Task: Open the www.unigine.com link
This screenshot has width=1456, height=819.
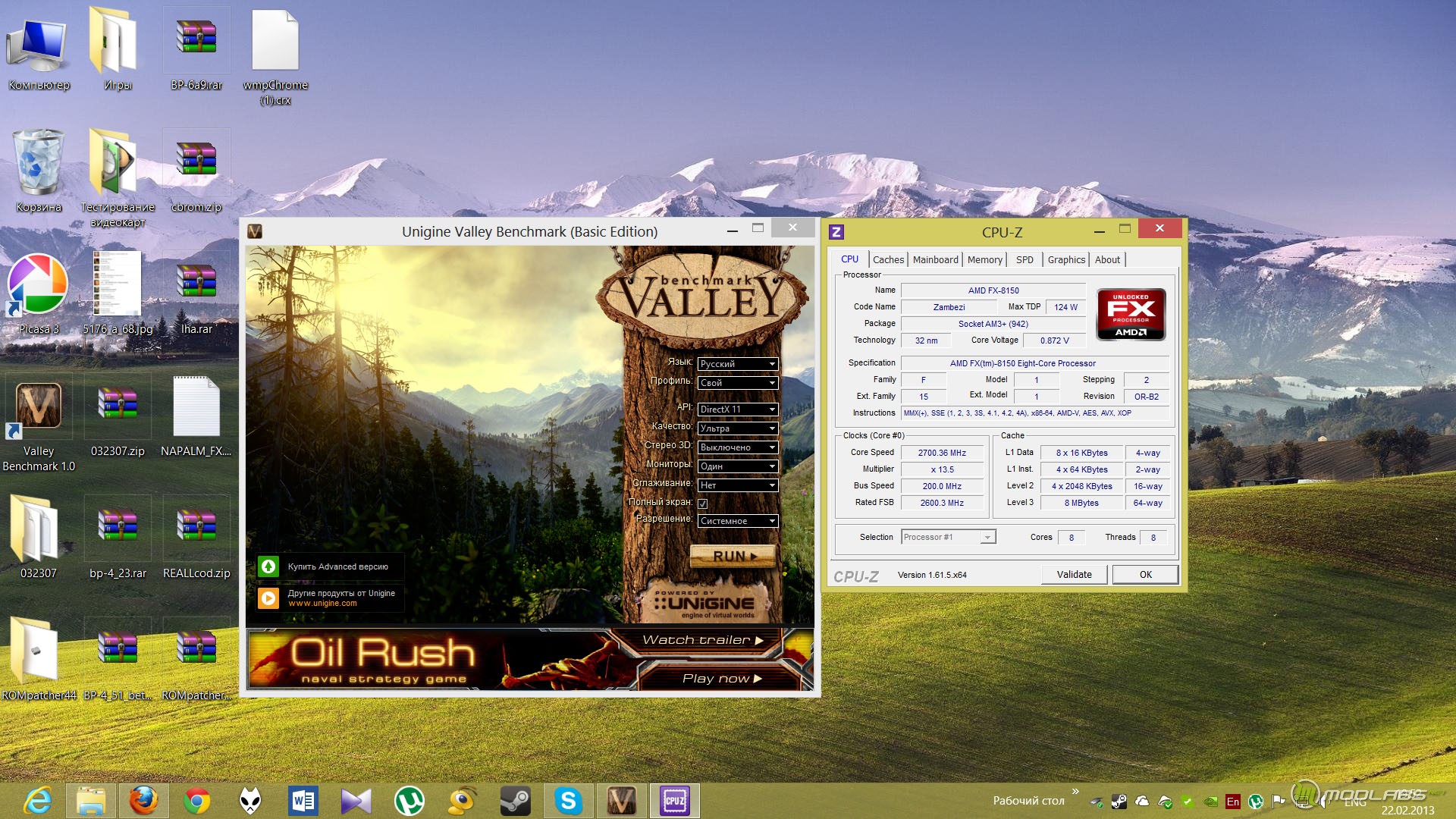Action: pos(322,604)
